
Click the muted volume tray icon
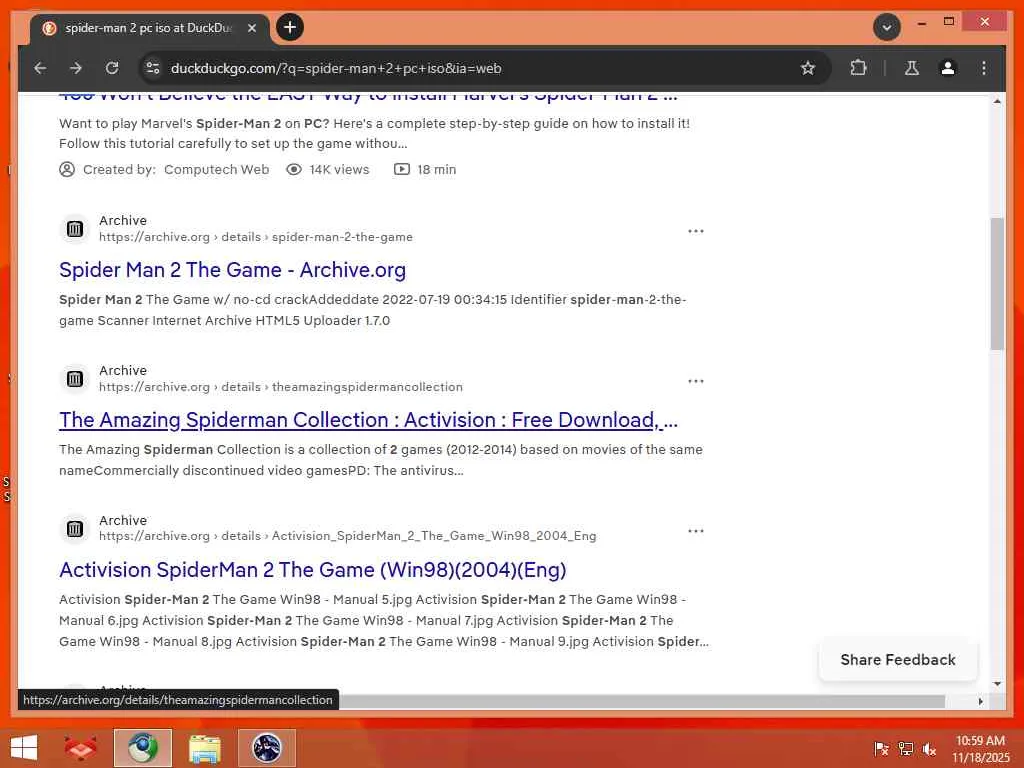[x=930, y=749]
